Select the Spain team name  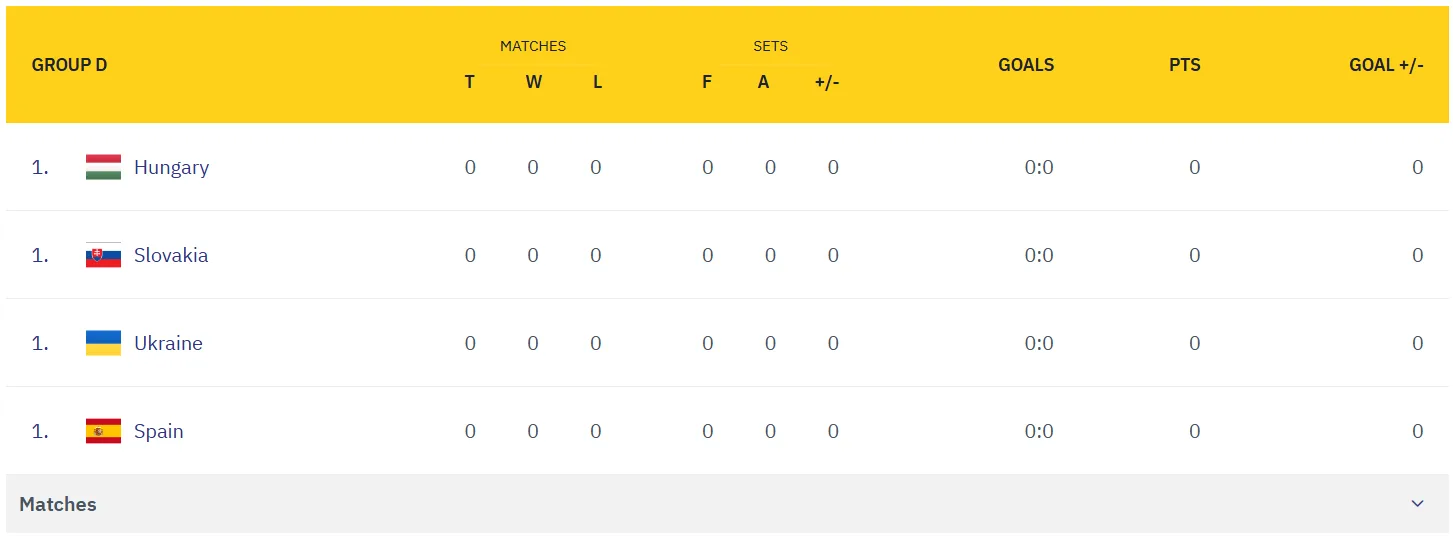pos(158,431)
